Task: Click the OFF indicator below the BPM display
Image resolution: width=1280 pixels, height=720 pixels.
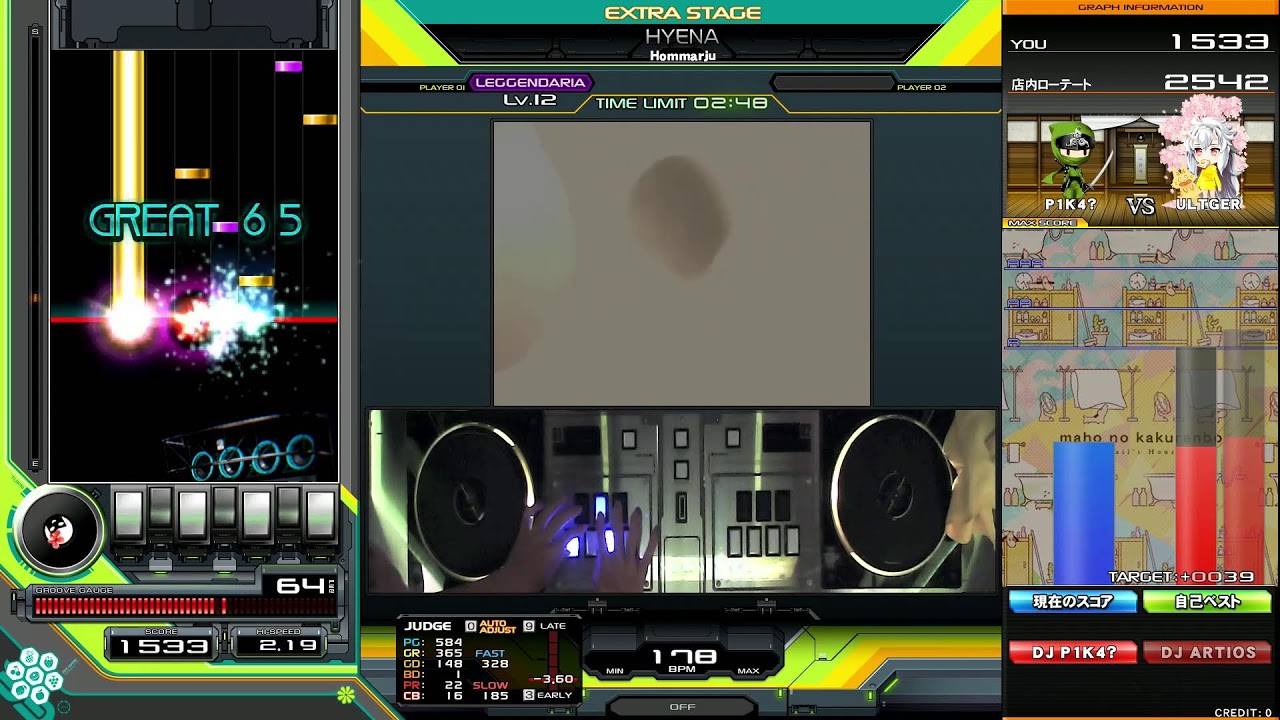Action: [x=682, y=707]
